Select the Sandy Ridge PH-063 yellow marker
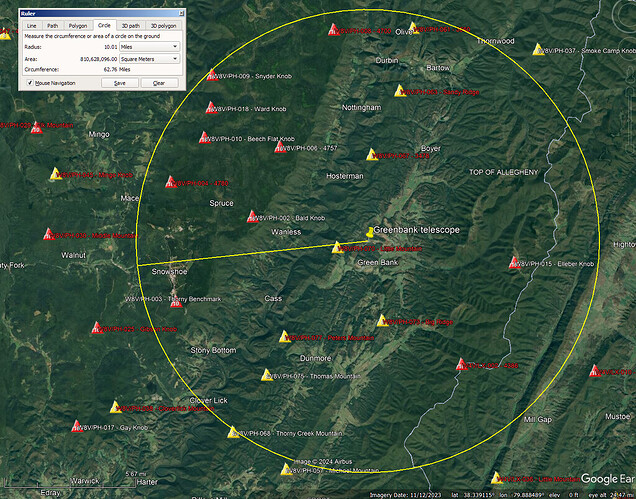 pyautogui.click(x=400, y=91)
